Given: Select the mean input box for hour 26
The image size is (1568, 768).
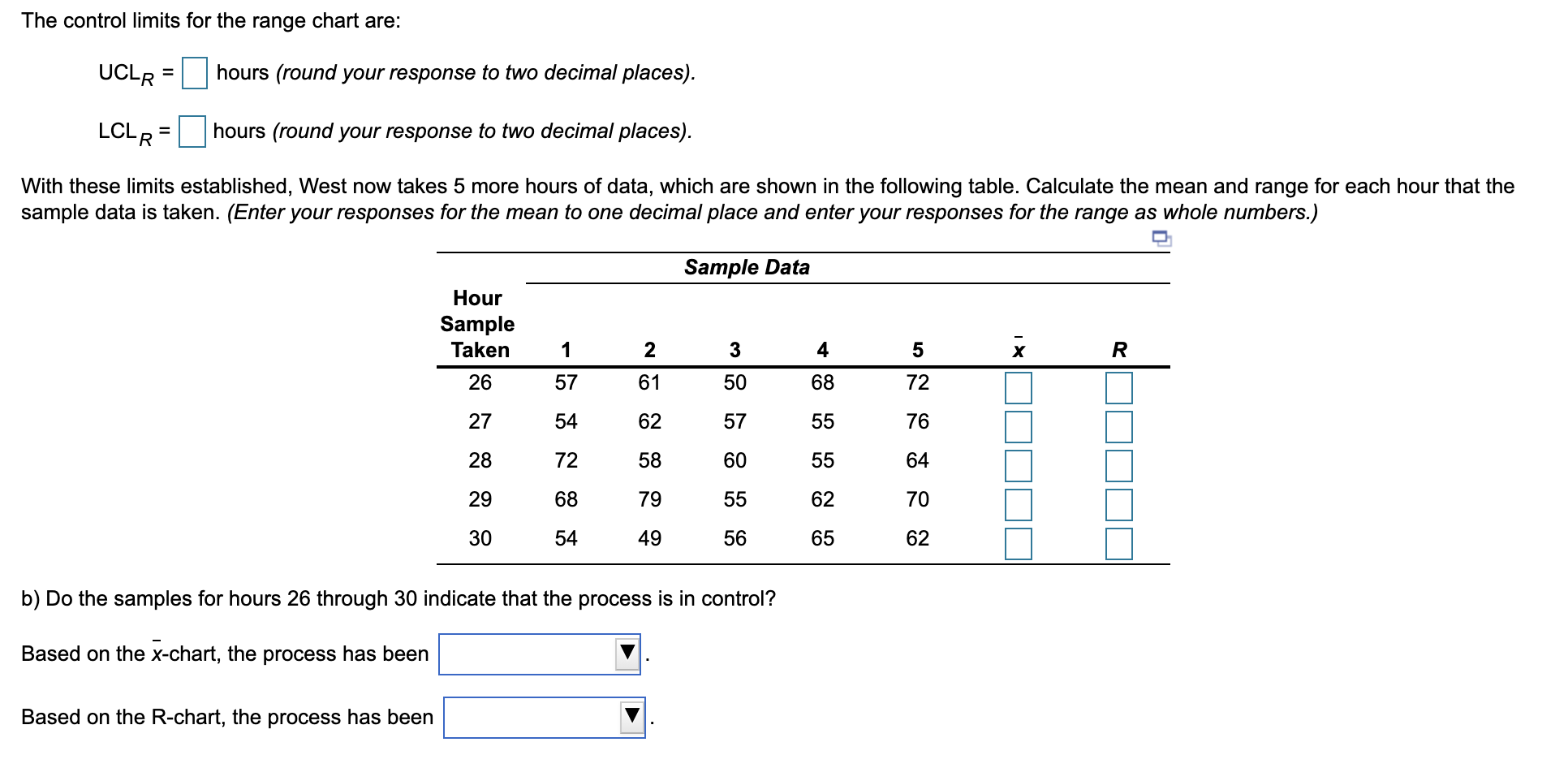Looking at the screenshot, I should point(1020,390).
